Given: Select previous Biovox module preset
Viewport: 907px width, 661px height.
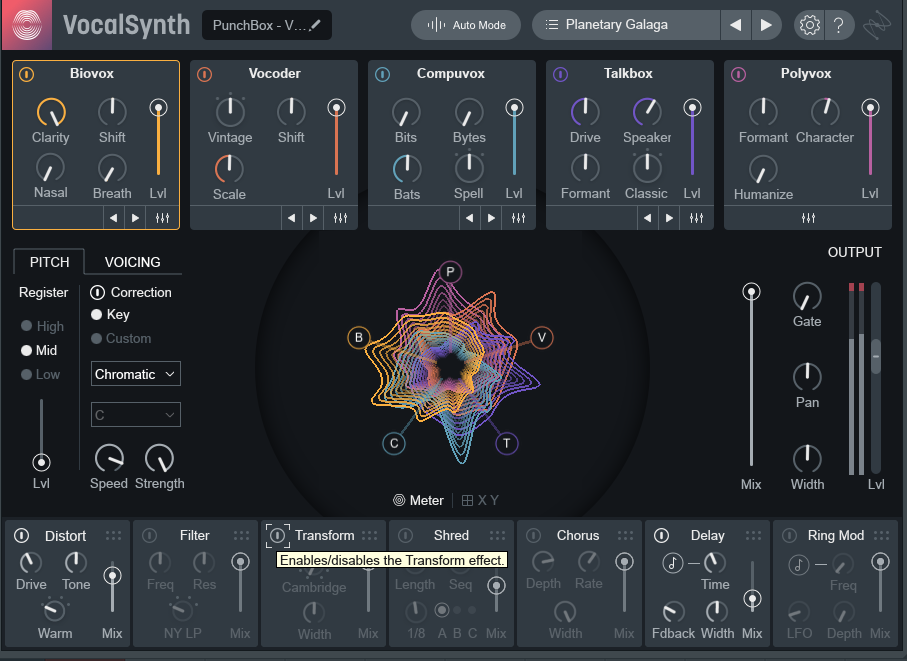Looking at the screenshot, I should point(113,218).
